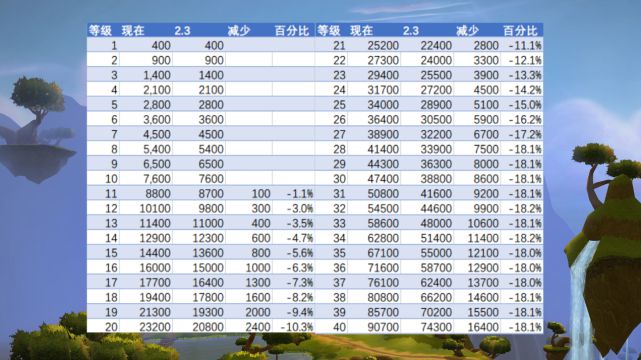Click the 15000 cell

pos(208,268)
